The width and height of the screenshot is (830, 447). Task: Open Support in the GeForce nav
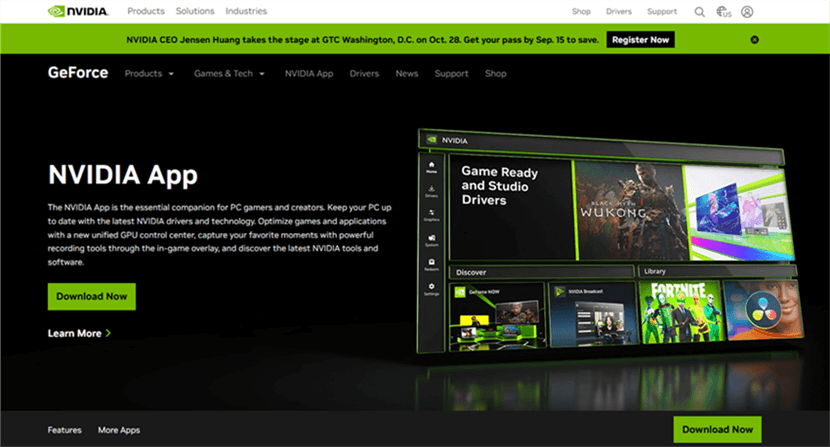coord(452,74)
